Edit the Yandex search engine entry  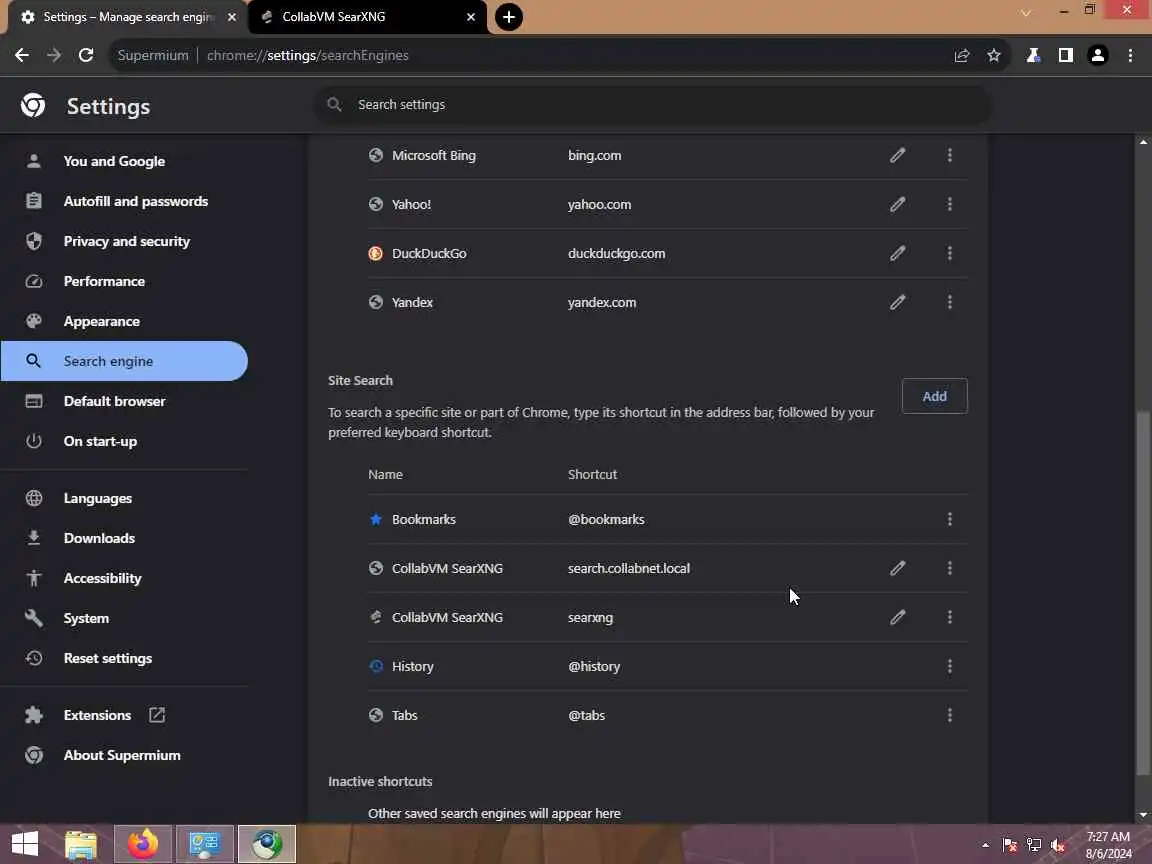[x=897, y=302]
